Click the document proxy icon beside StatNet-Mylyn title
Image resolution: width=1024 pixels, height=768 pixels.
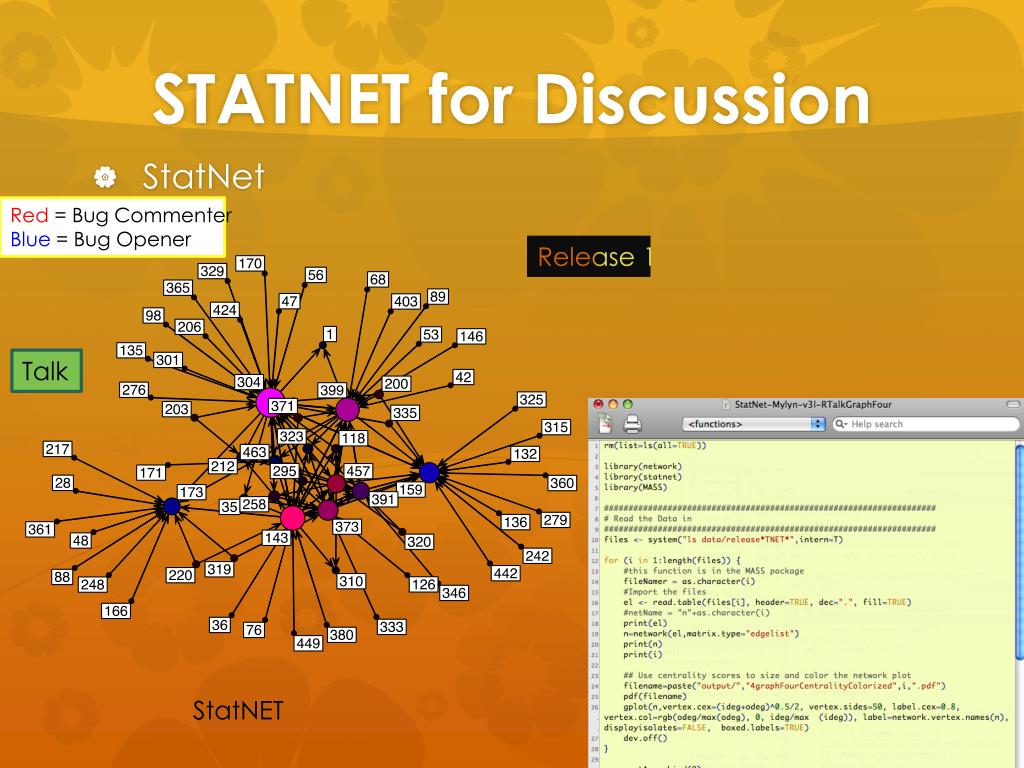coord(725,405)
